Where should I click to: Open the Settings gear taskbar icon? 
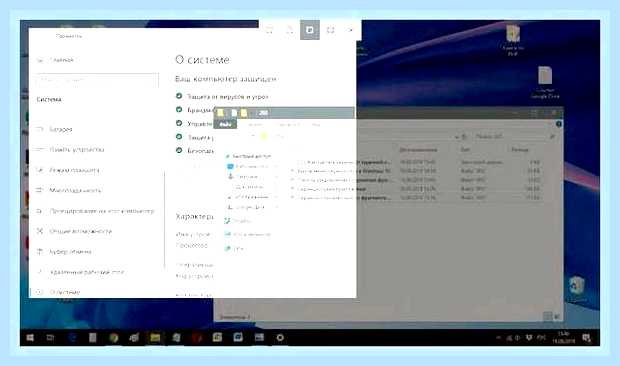pos(280,338)
